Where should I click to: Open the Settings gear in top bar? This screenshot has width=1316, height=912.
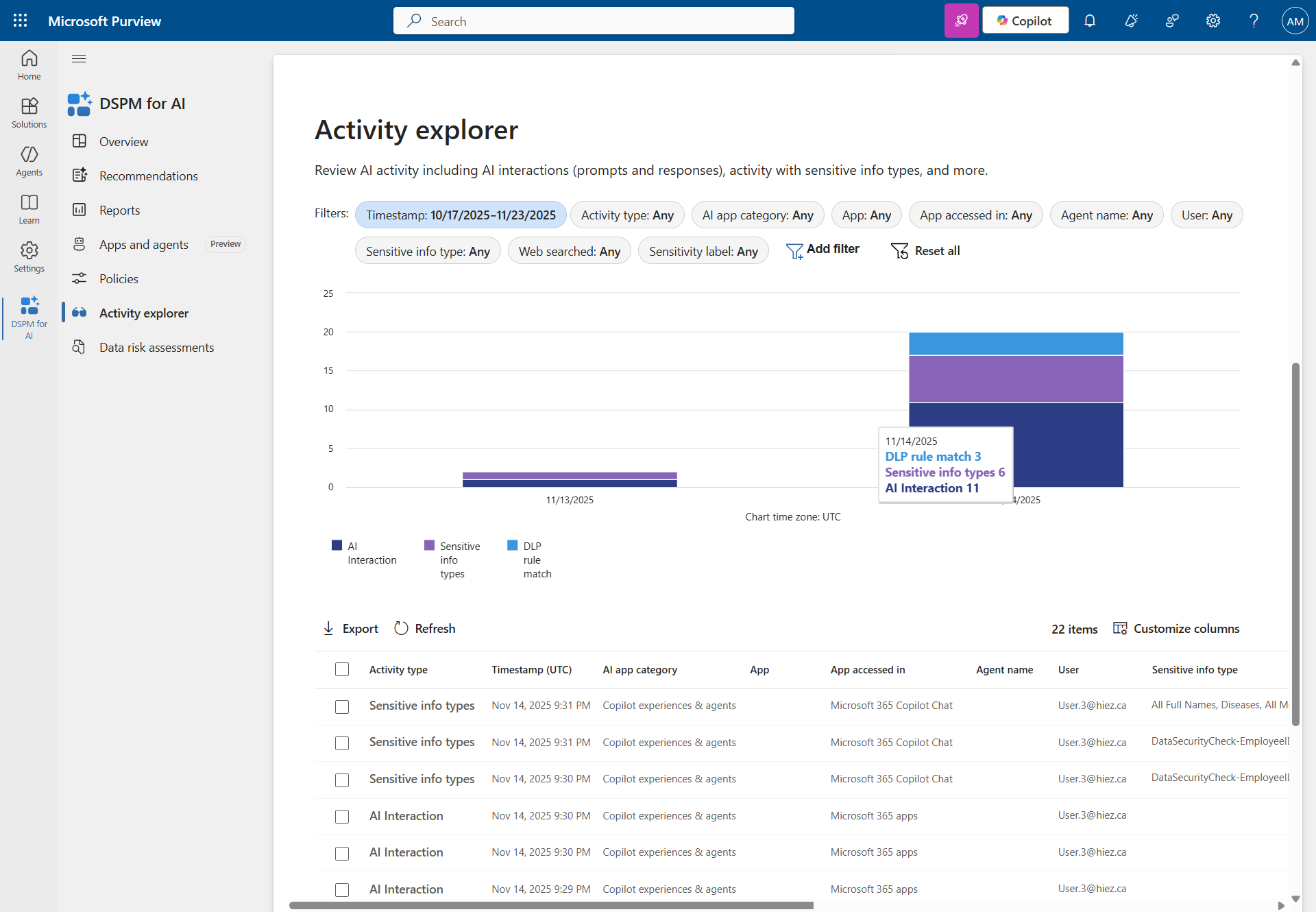pyautogui.click(x=1213, y=21)
